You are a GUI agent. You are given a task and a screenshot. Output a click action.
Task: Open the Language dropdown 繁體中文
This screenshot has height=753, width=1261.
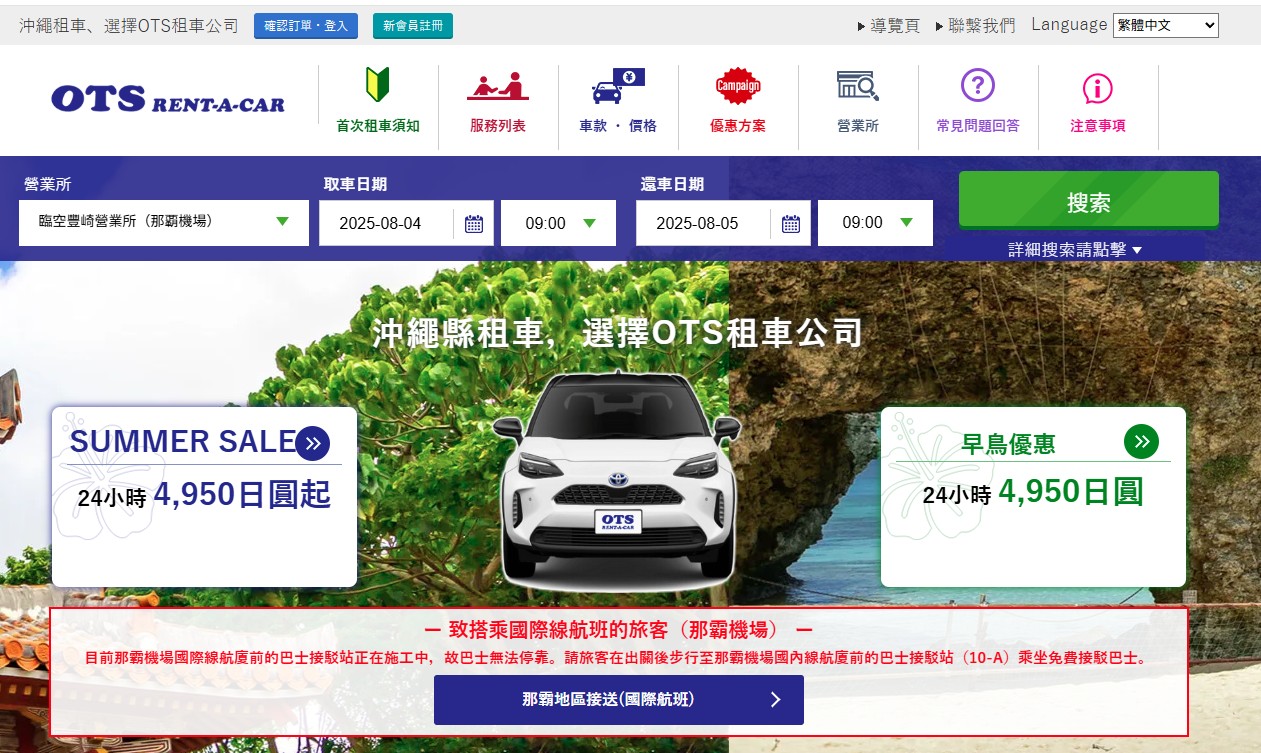tap(1166, 25)
